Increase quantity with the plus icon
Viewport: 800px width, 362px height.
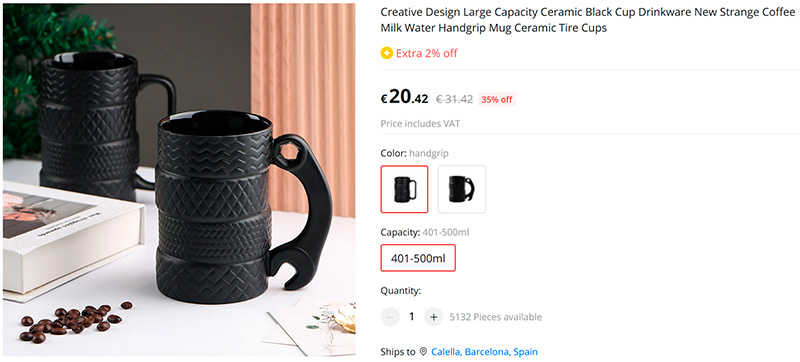(x=433, y=317)
